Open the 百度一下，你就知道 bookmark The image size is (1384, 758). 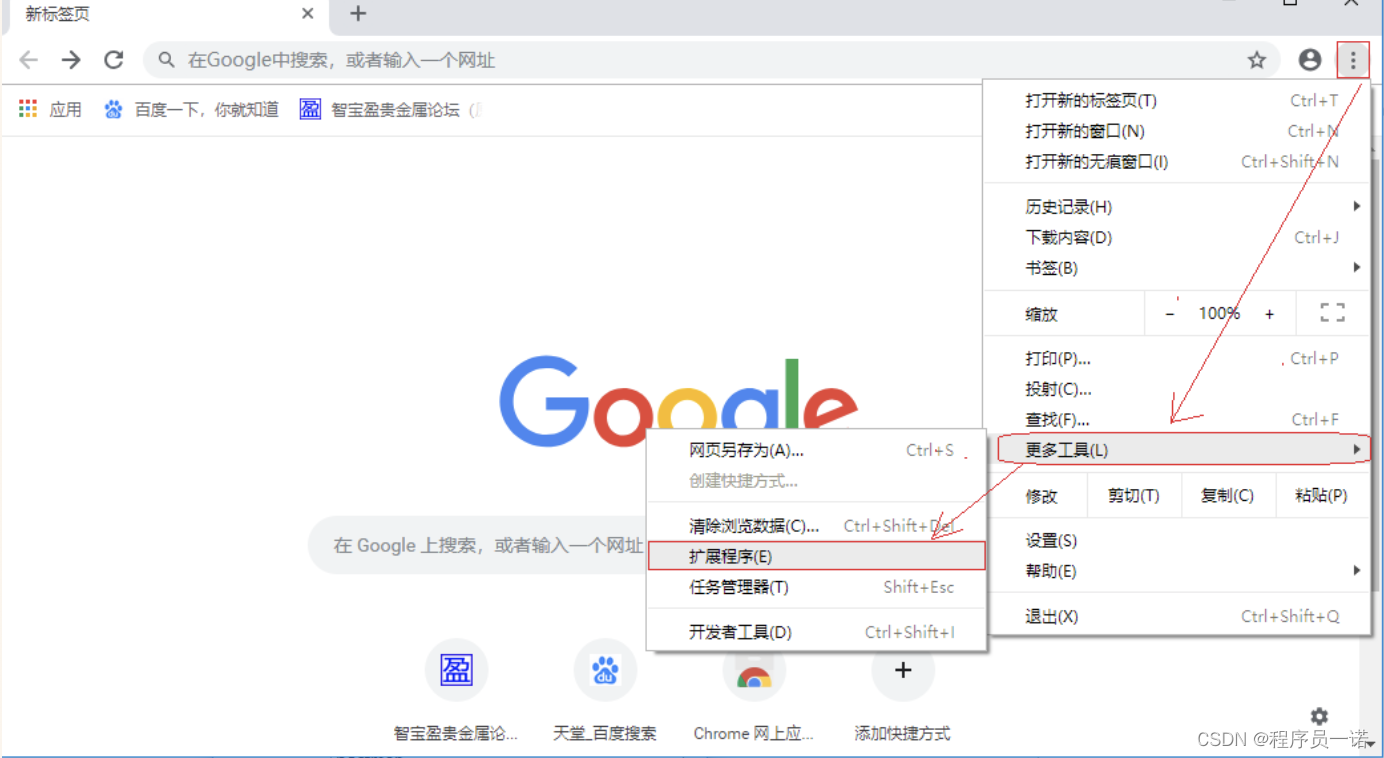(191, 110)
